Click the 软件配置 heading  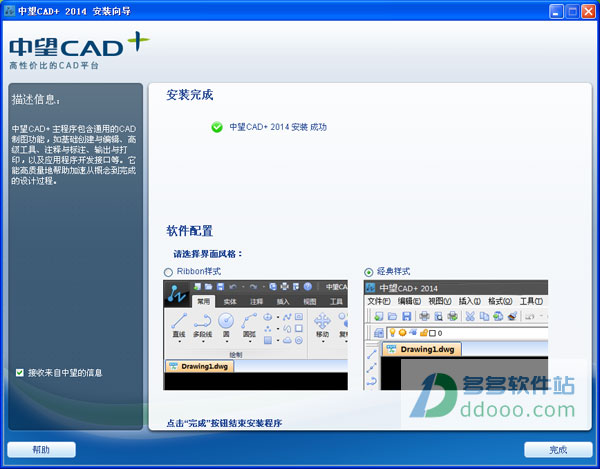click(189, 231)
